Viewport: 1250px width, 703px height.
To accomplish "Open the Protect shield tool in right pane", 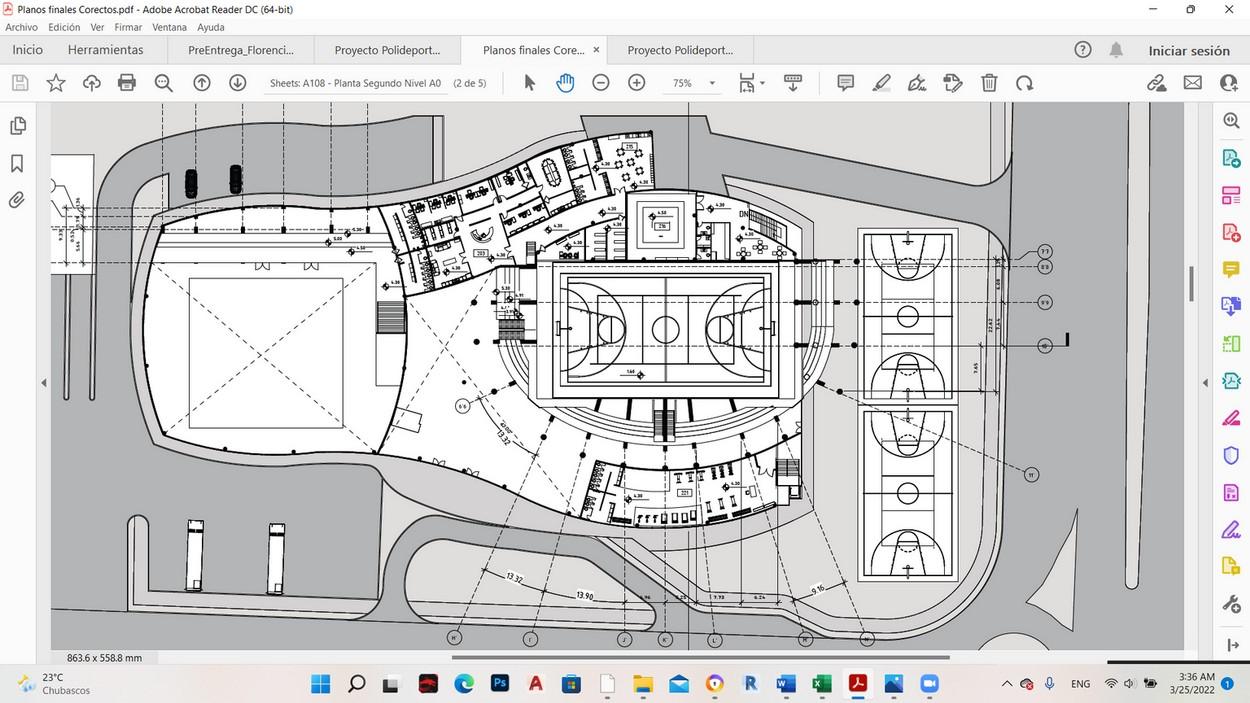I will click(x=1231, y=455).
